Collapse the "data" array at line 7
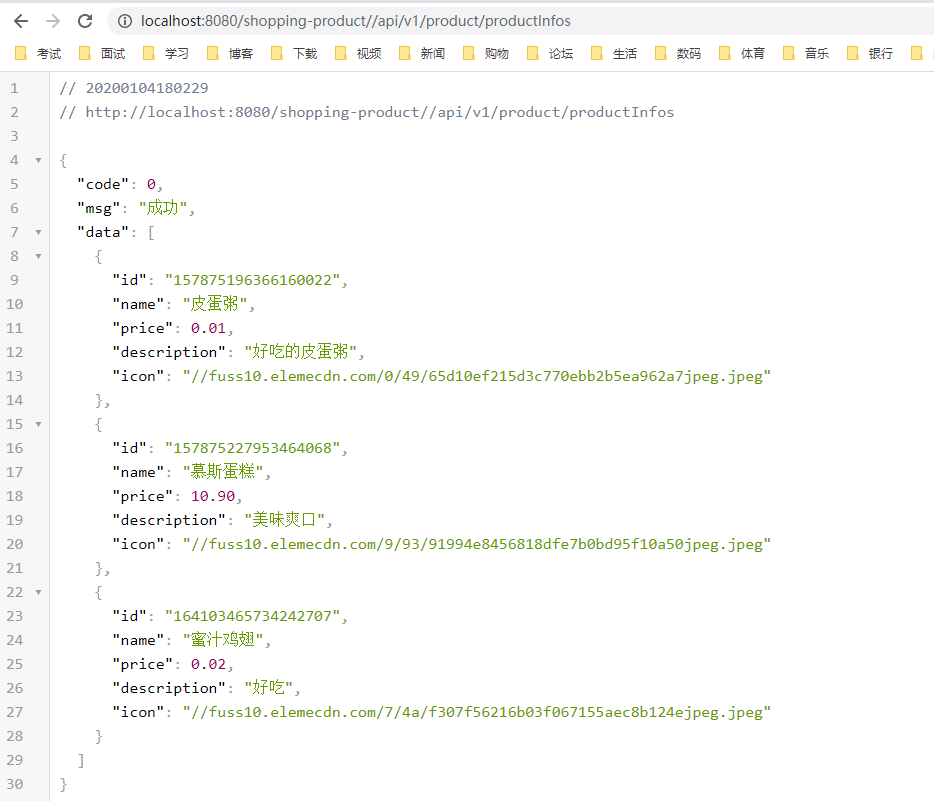 (x=39, y=232)
